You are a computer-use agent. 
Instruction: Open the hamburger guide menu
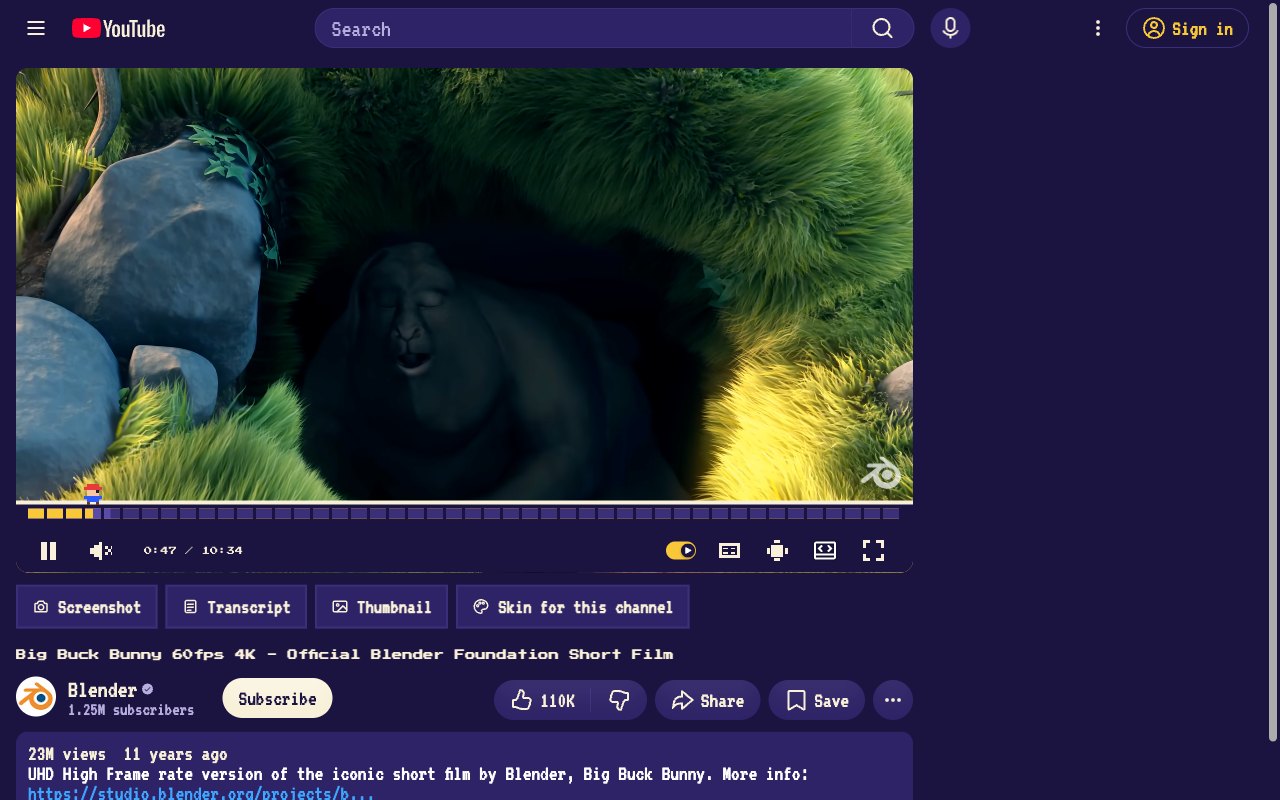point(36,28)
